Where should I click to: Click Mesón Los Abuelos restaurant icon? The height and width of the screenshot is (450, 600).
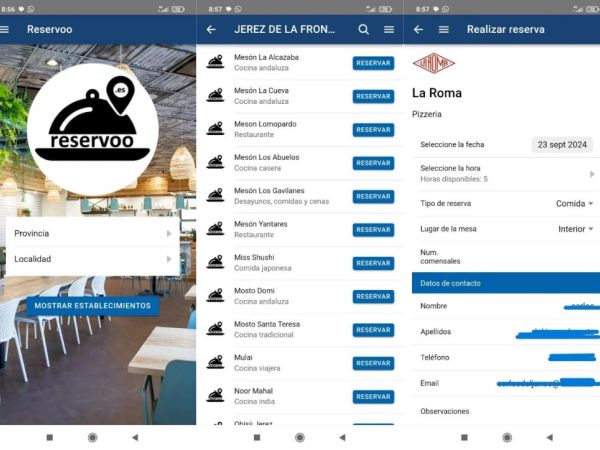coord(215,162)
